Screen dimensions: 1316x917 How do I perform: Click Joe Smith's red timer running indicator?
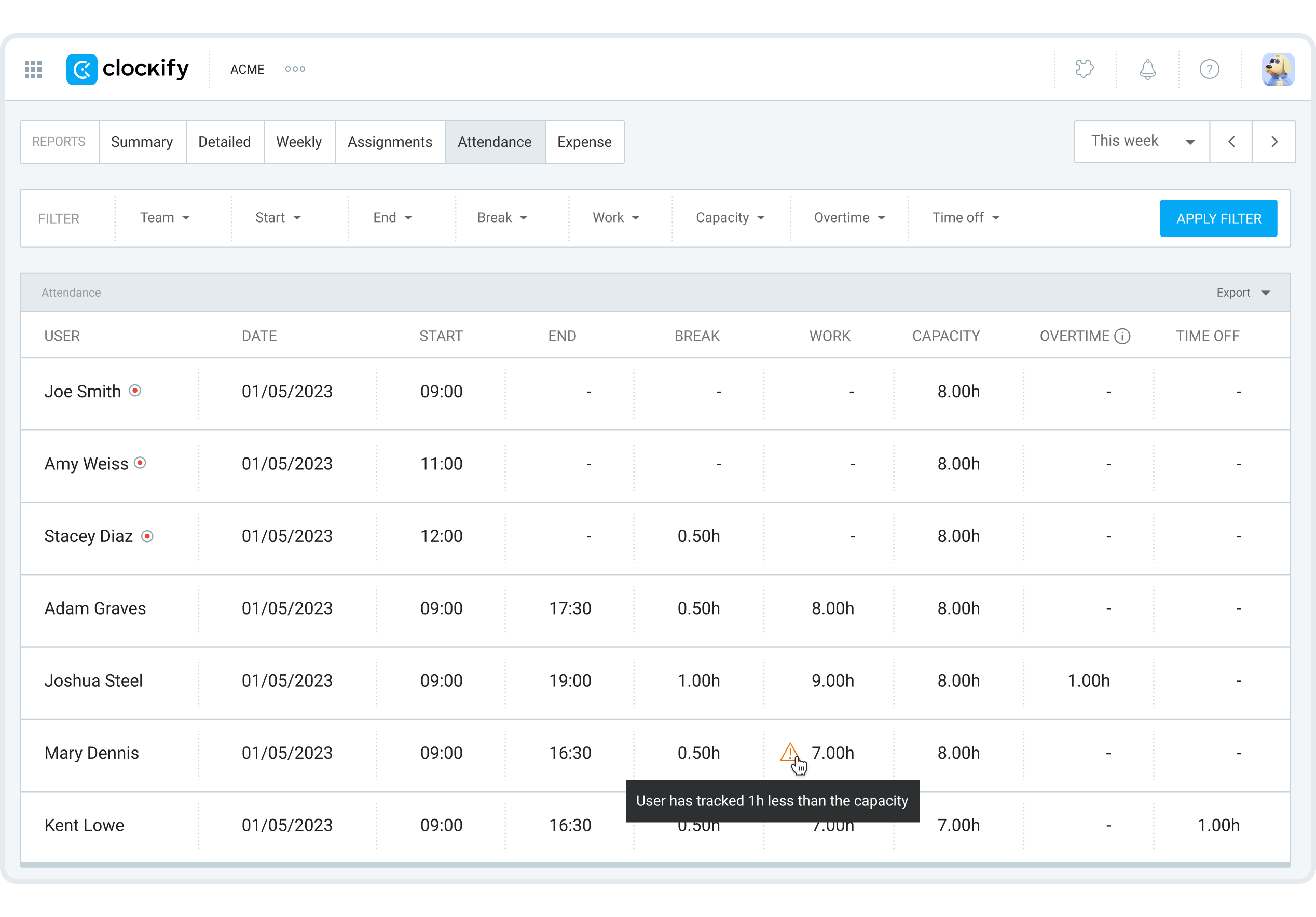(135, 391)
